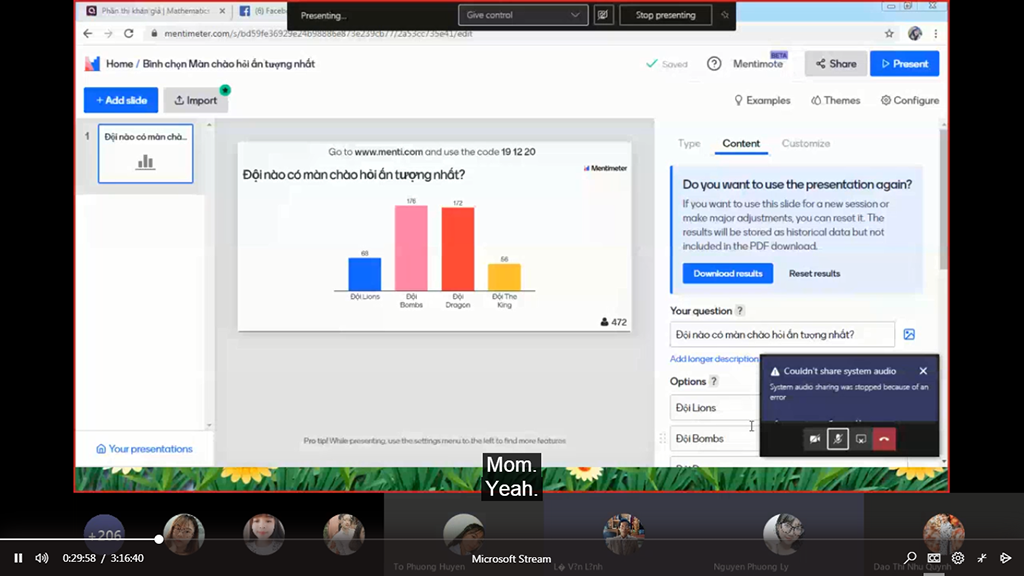This screenshot has height=576, width=1024.
Task: Bookmark the page with the star icon
Action: point(889,33)
